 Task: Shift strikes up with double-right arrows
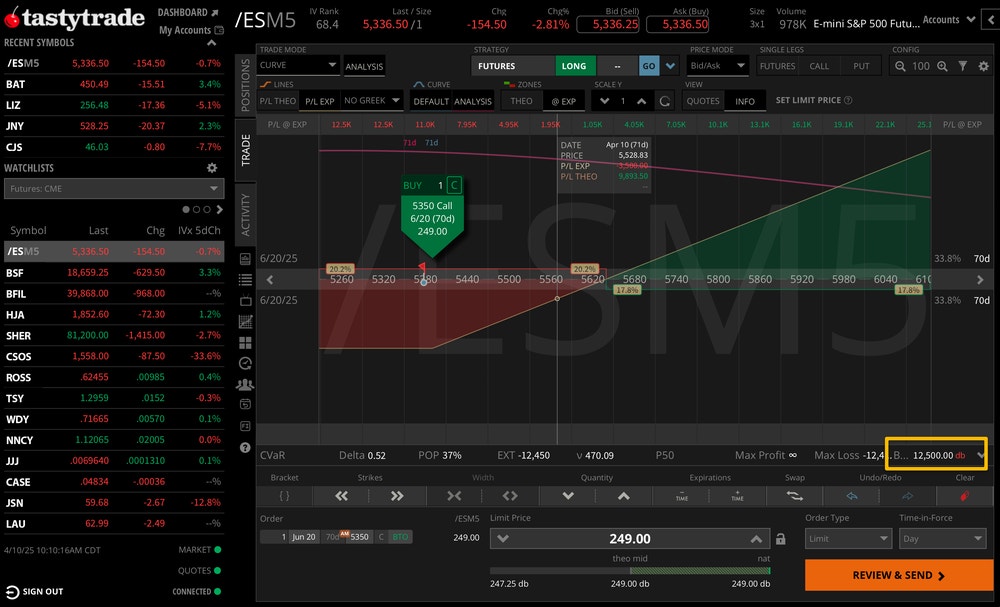point(397,496)
